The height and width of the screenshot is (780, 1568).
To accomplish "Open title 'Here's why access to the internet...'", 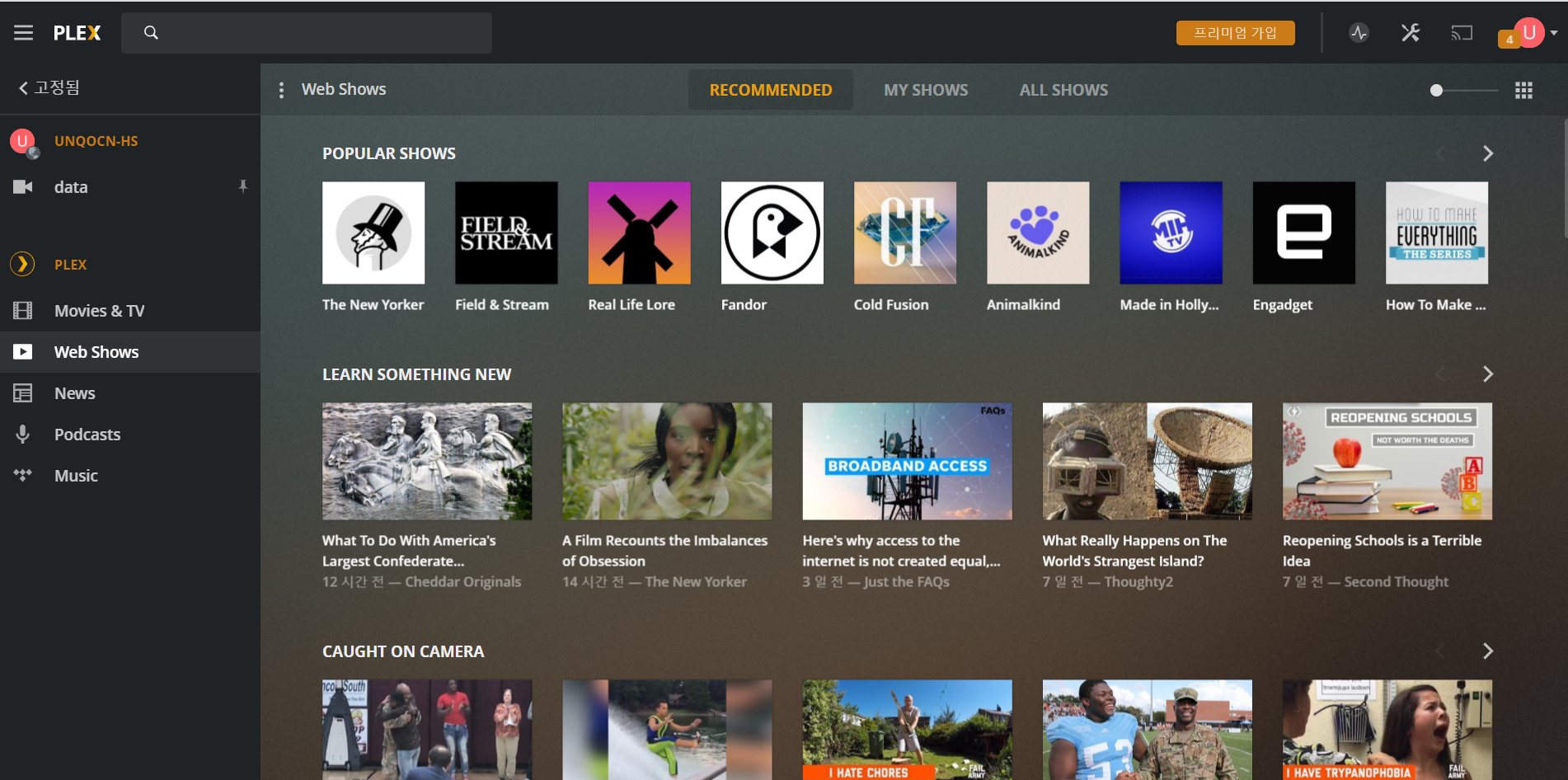I will [x=901, y=551].
